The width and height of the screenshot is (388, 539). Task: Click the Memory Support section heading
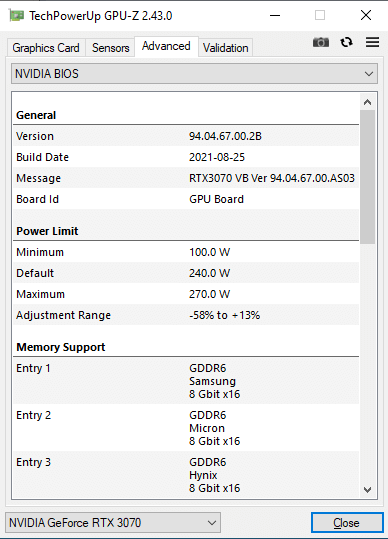(60, 347)
